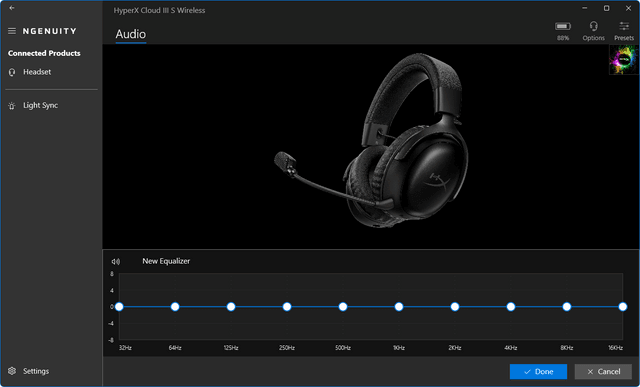
Task: Open the Presets panel
Action: 624,31
